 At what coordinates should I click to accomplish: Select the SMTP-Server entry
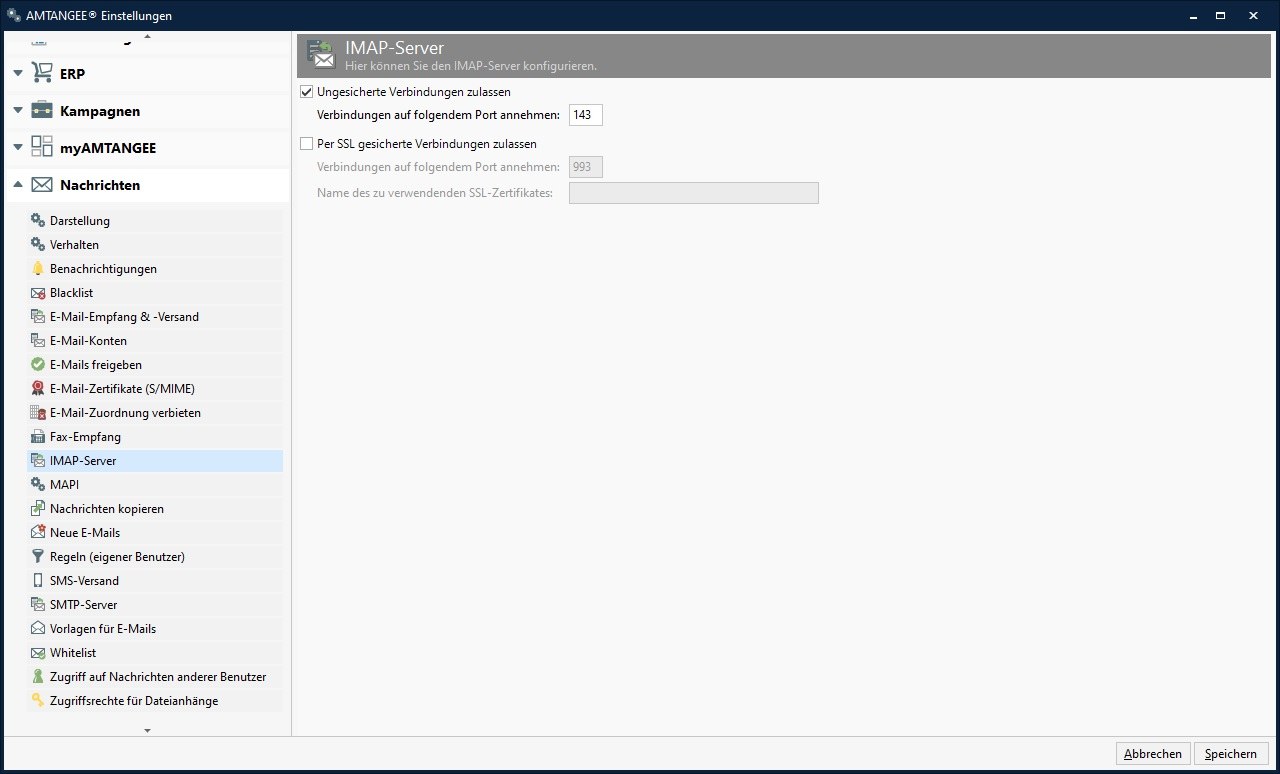tap(155, 605)
